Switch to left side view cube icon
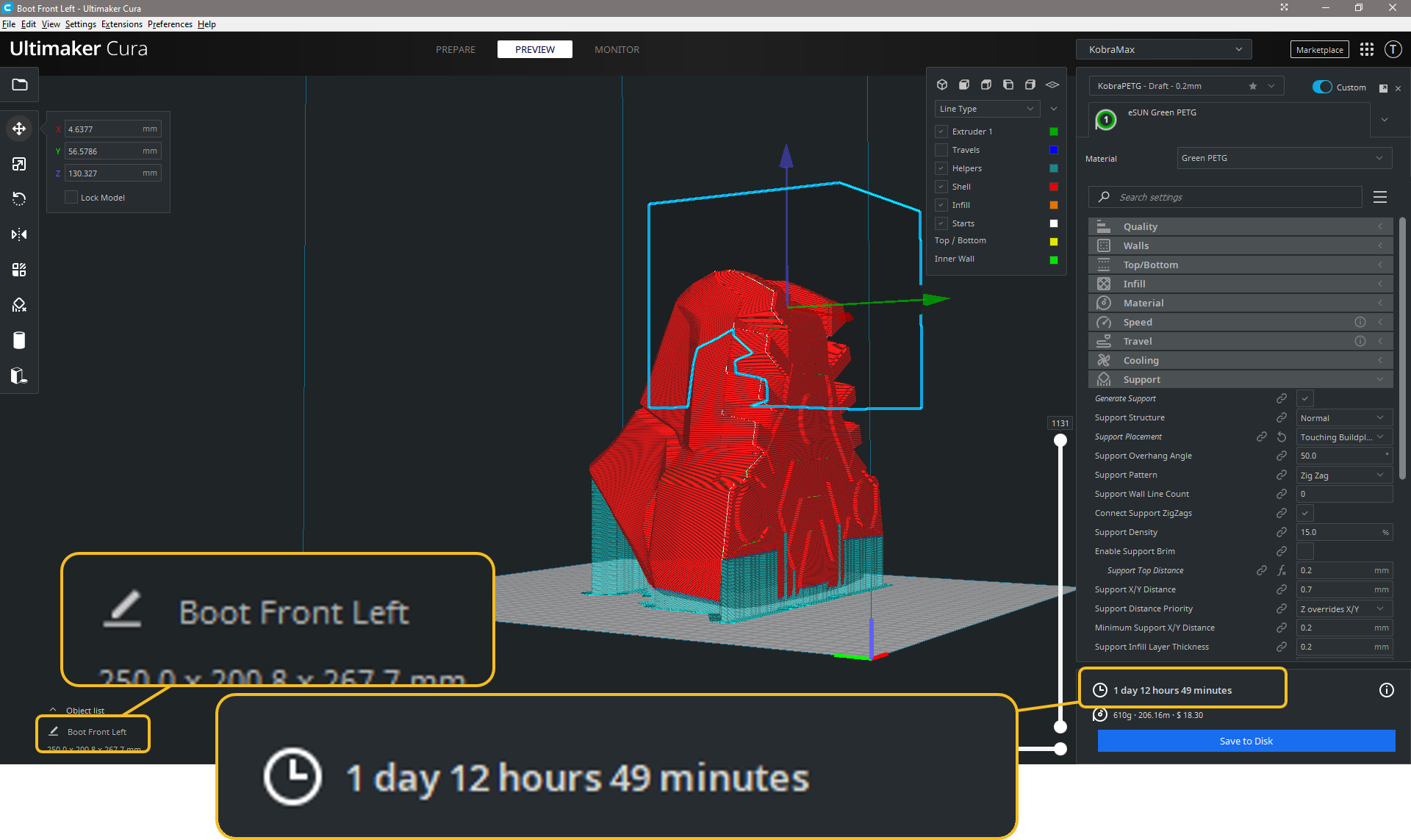This screenshot has width=1411, height=840. point(1008,85)
